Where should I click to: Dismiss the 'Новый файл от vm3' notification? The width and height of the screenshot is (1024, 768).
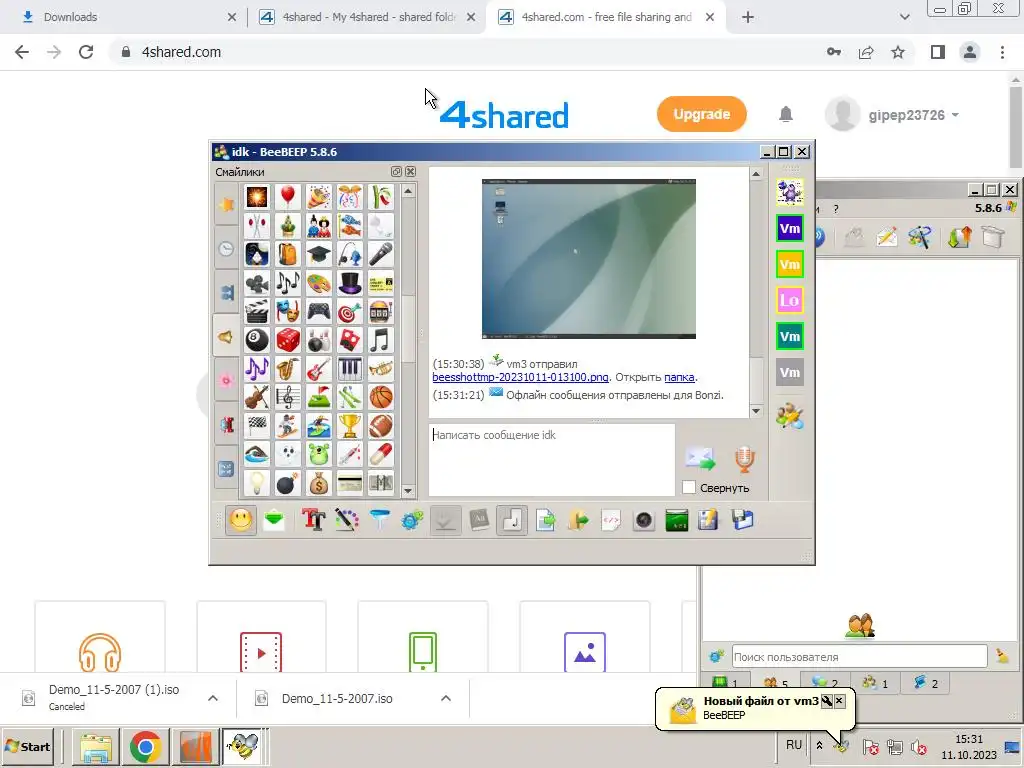click(839, 701)
